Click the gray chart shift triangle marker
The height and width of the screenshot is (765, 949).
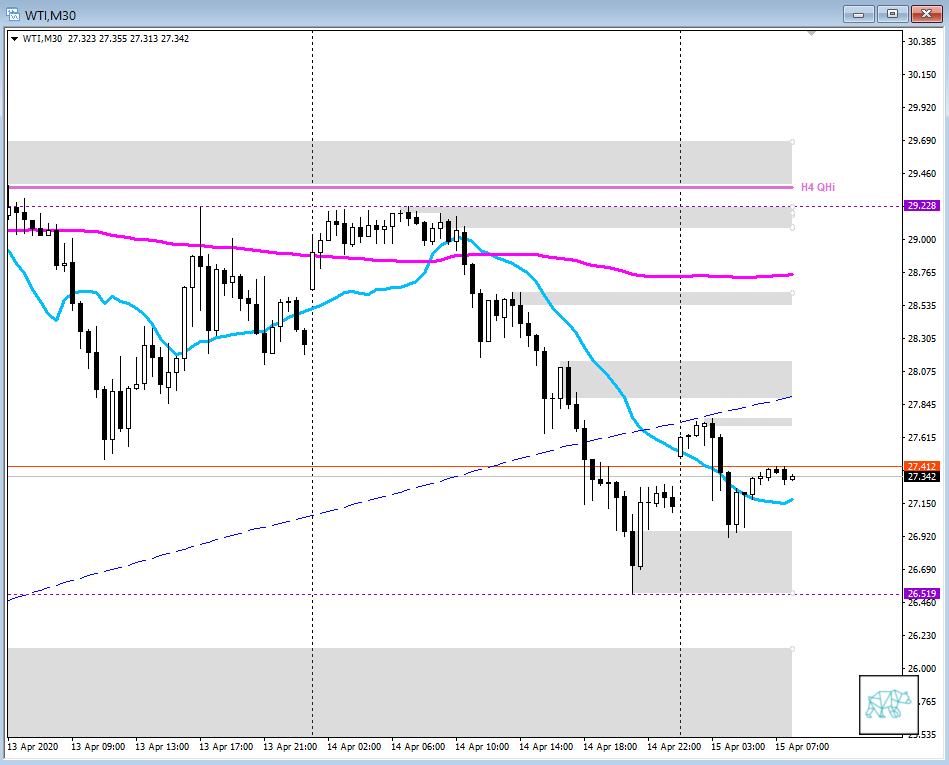pyautogui.click(x=812, y=34)
